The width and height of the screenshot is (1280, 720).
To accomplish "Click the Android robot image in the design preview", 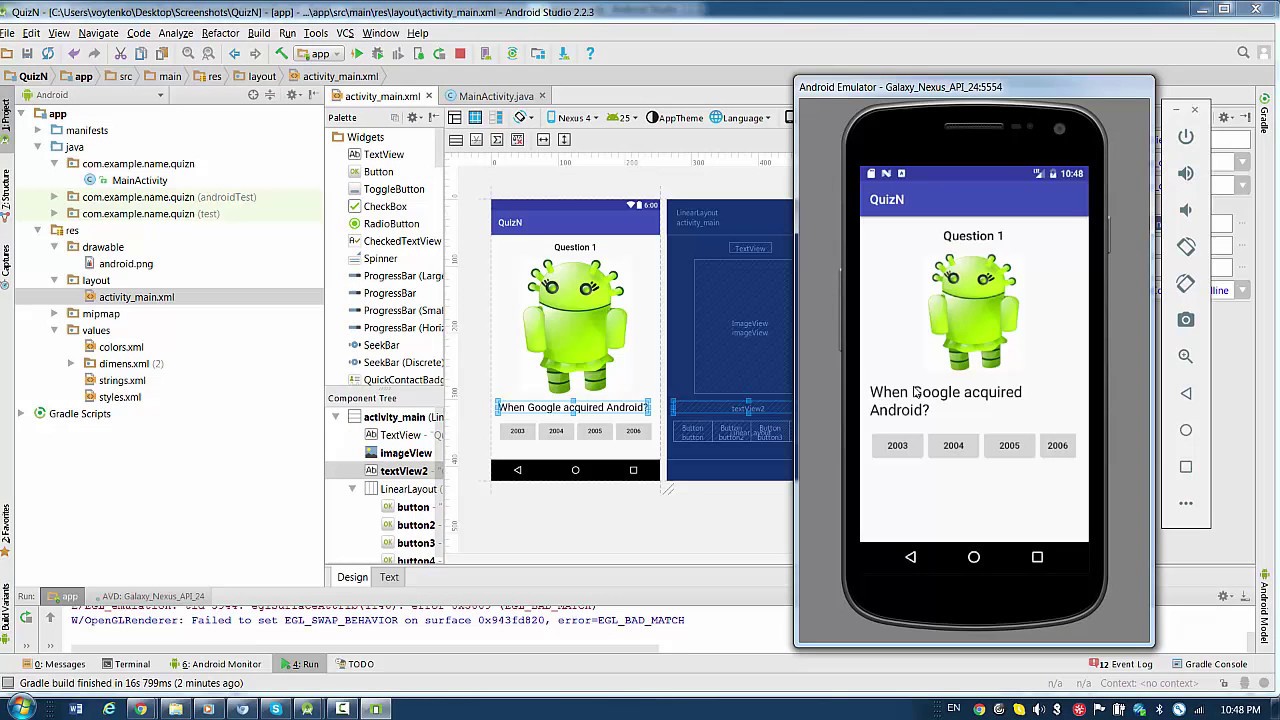I will click(576, 326).
